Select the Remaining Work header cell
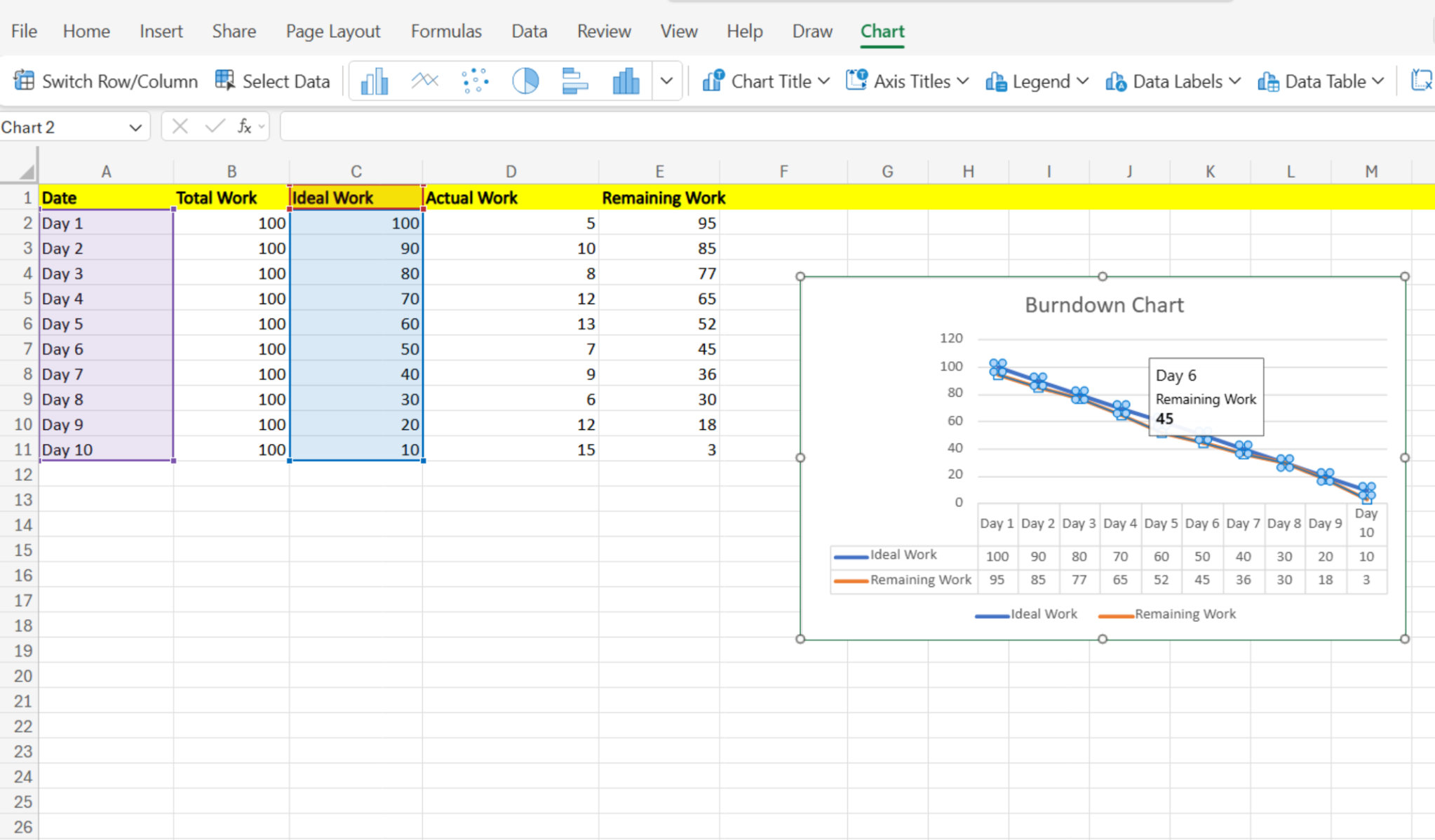1435x840 pixels. tap(659, 198)
